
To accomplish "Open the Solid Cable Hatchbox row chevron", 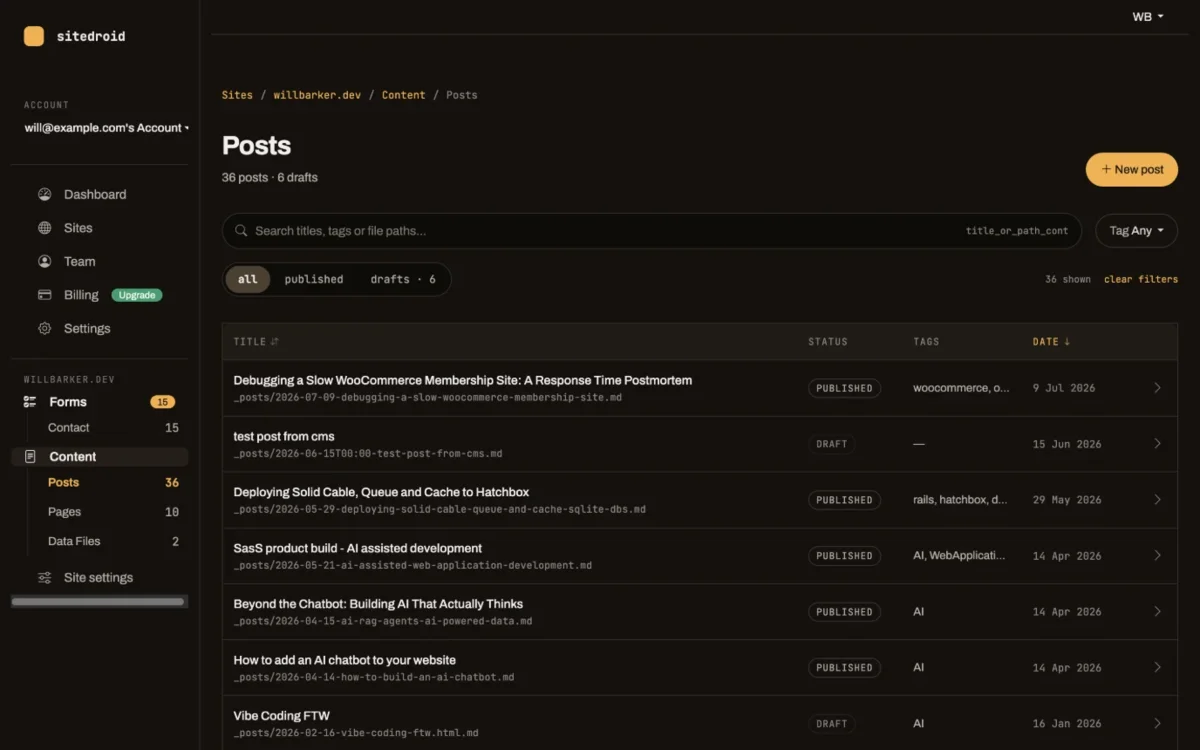I will (x=1157, y=500).
